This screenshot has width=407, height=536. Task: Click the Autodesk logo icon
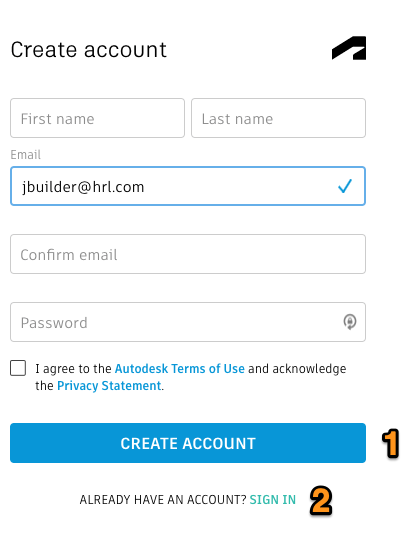[349, 48]
